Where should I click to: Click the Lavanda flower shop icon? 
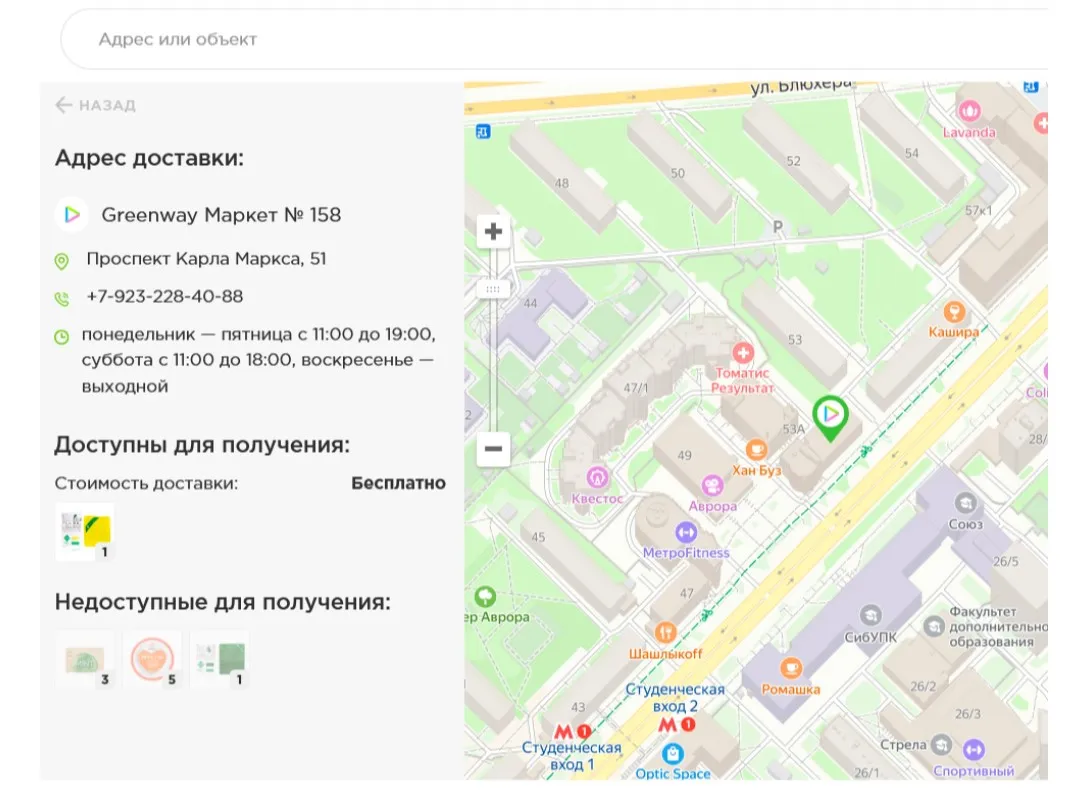pyautogui.click(x=969, y=110)
